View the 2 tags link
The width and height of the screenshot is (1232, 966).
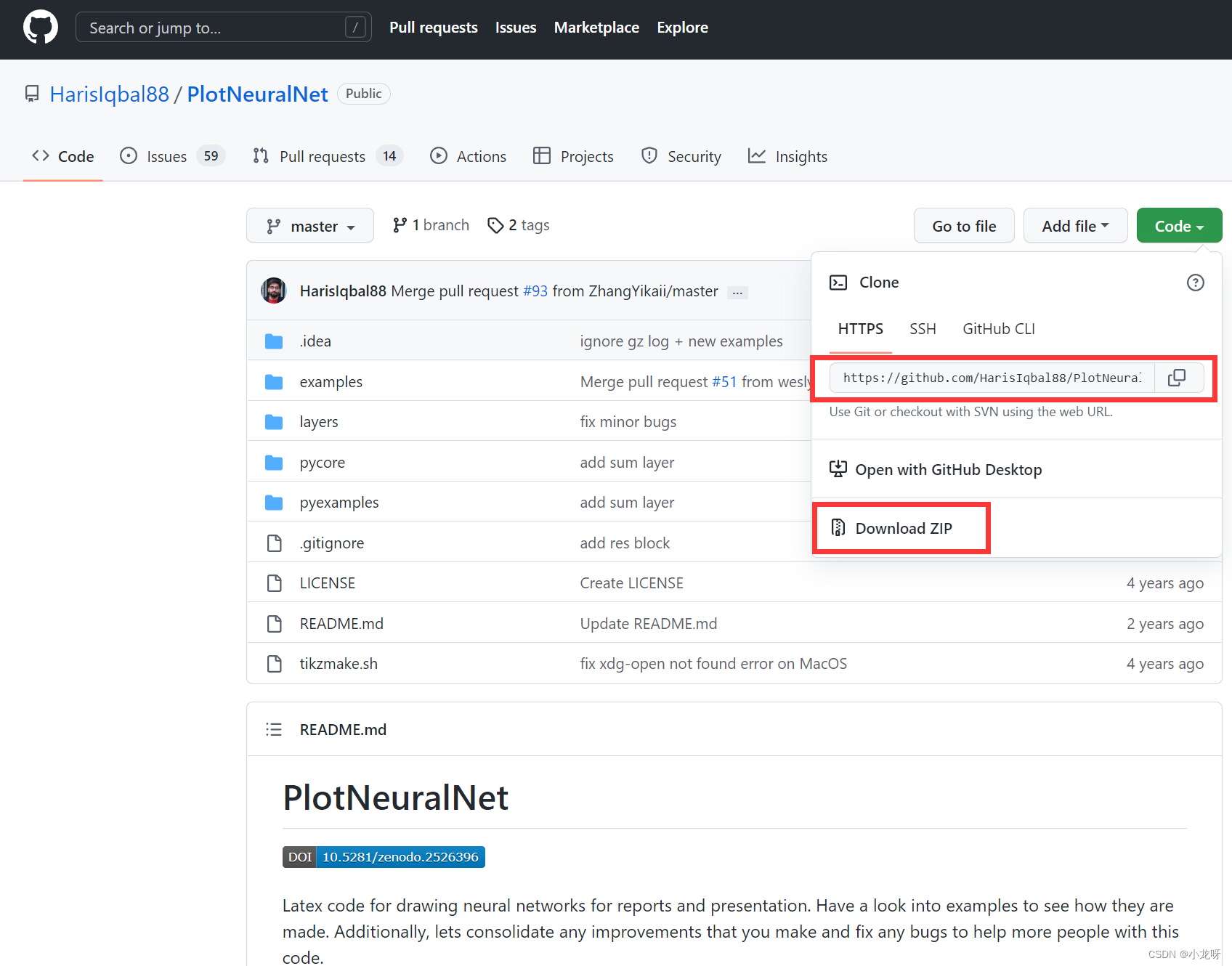[519, 225]
